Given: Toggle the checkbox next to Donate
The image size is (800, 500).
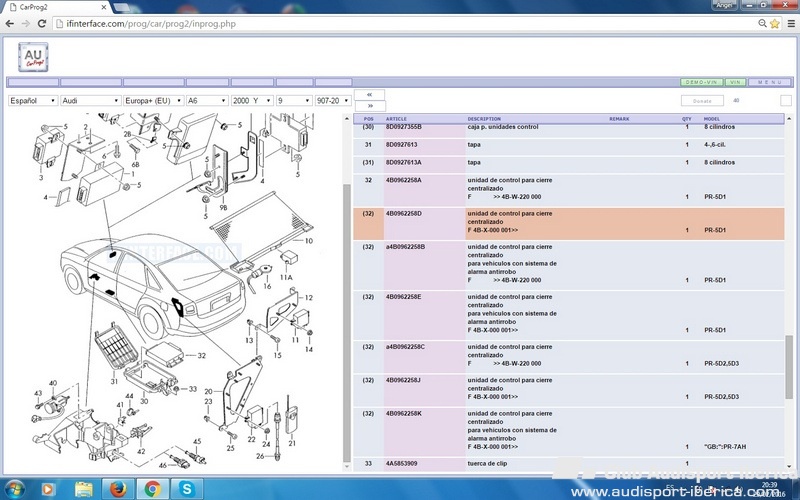Looking at the screenshot, I should [786, 101].
